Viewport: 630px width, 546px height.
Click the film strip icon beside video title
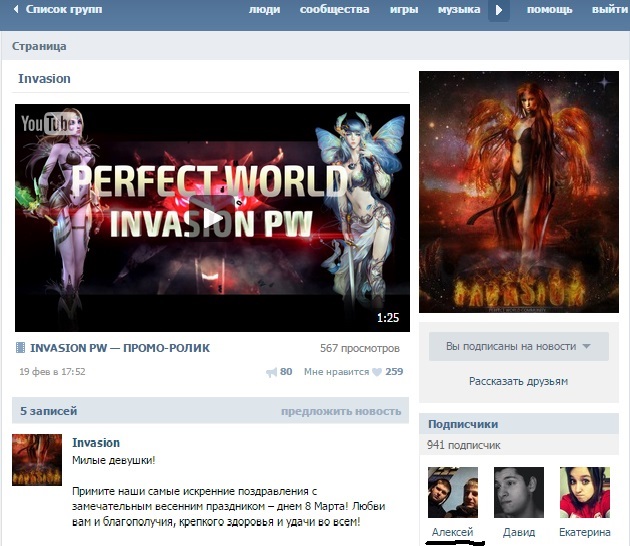click(x=20, y=348)
